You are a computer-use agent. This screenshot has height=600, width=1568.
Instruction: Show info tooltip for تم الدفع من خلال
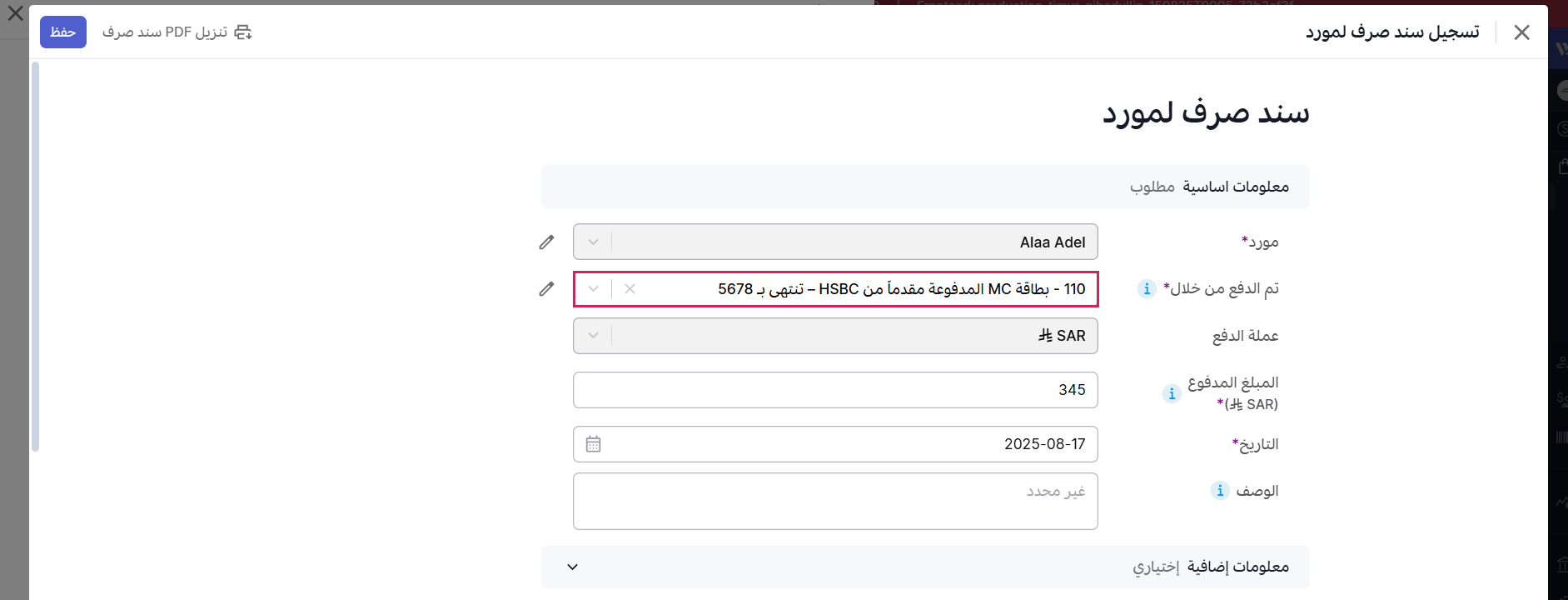(1147, 288)
